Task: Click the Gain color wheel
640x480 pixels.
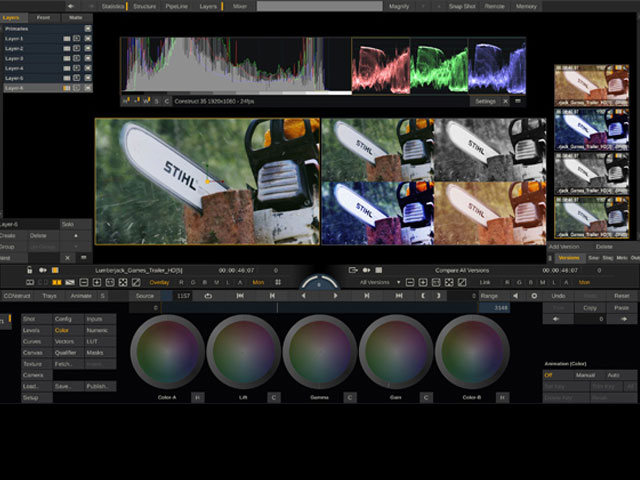Action: [396, 351]
